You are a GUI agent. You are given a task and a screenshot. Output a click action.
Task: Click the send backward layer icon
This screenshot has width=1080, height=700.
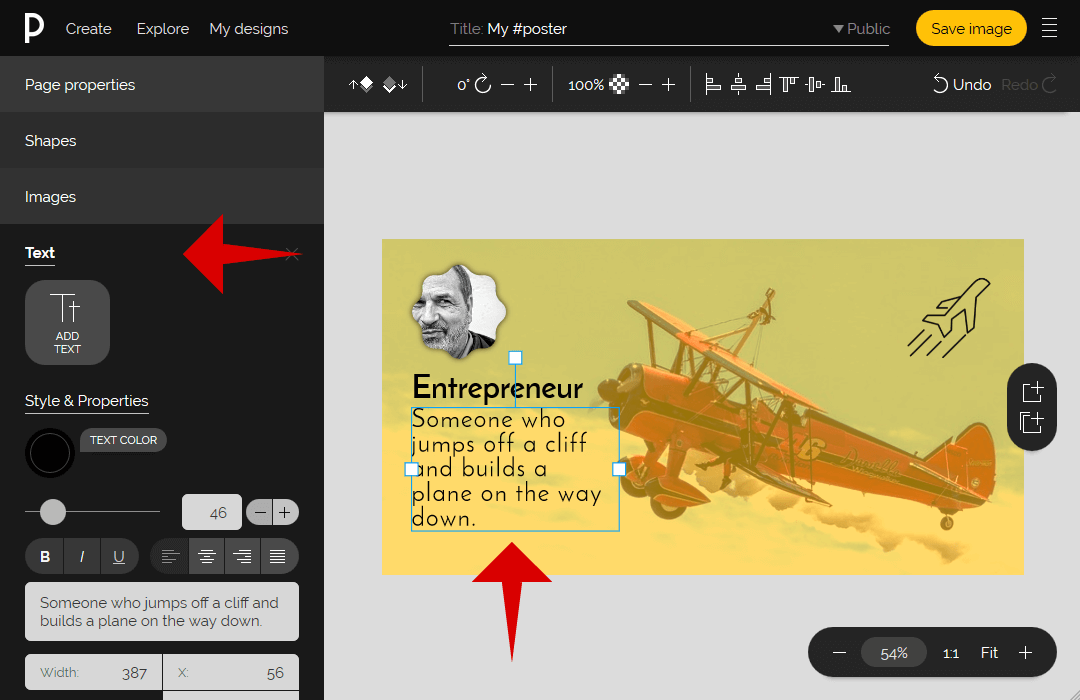pyautogui.click(x=395, y=85)
